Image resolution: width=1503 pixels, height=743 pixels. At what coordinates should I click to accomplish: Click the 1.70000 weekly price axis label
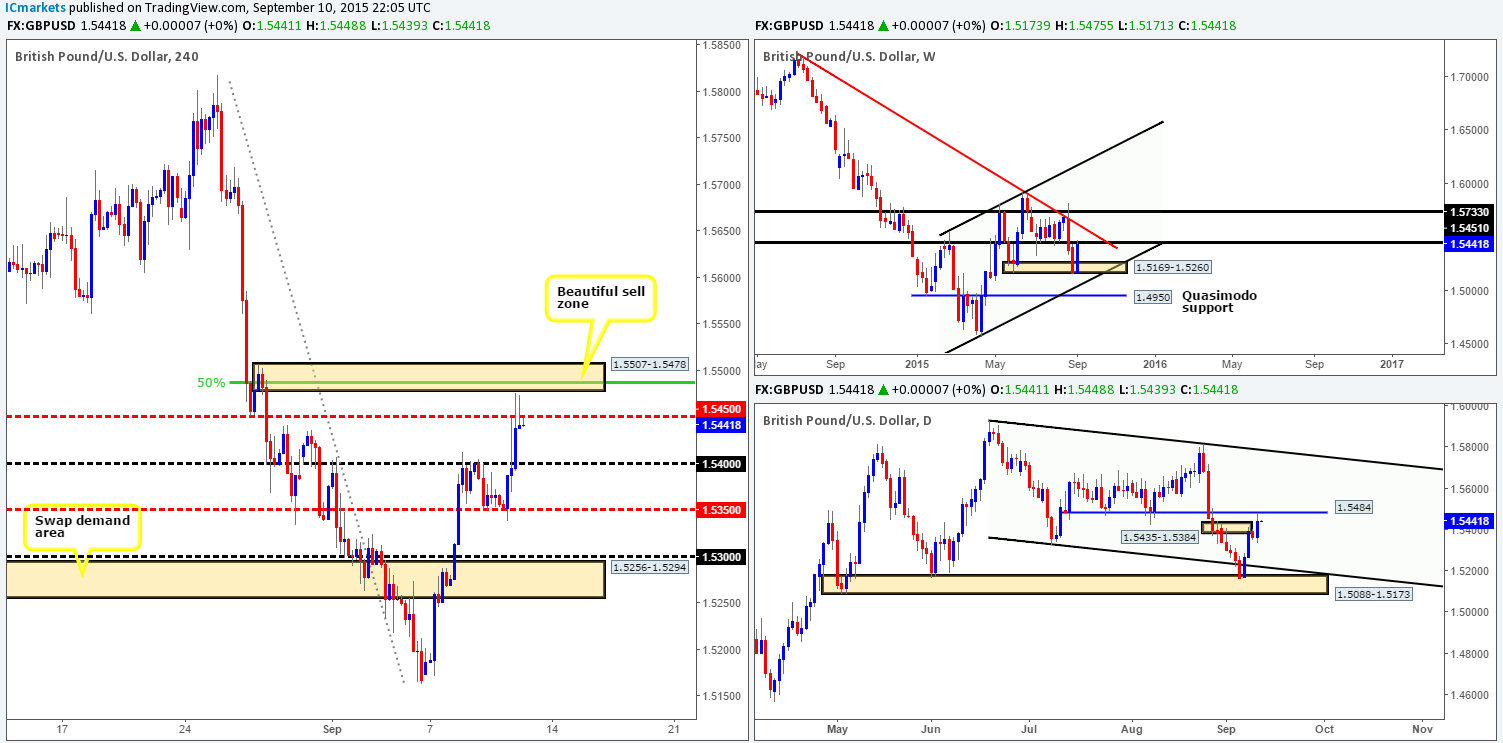point(1468,77)
